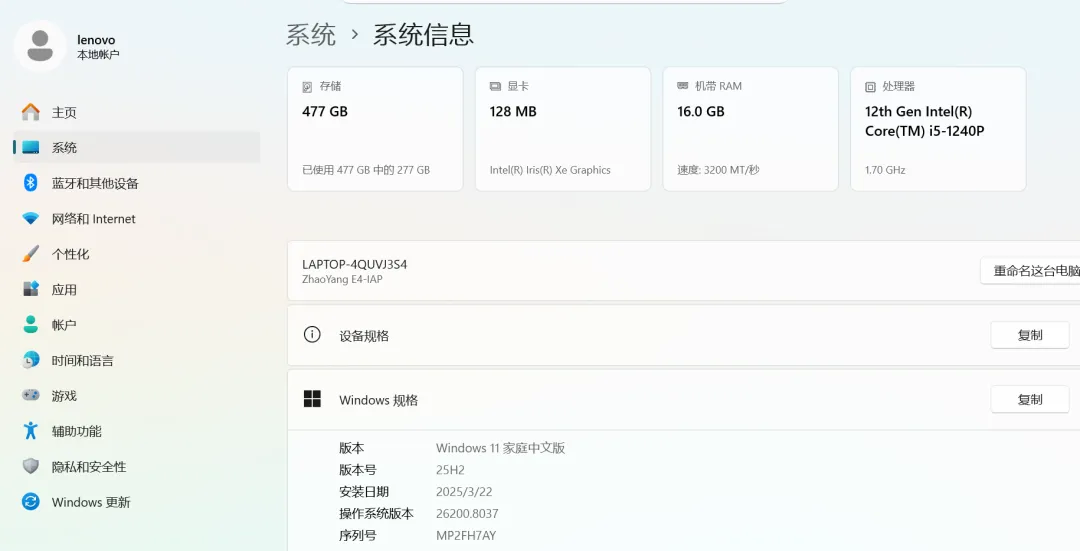Open 主页 in the sidebar

tap(136, 112)
